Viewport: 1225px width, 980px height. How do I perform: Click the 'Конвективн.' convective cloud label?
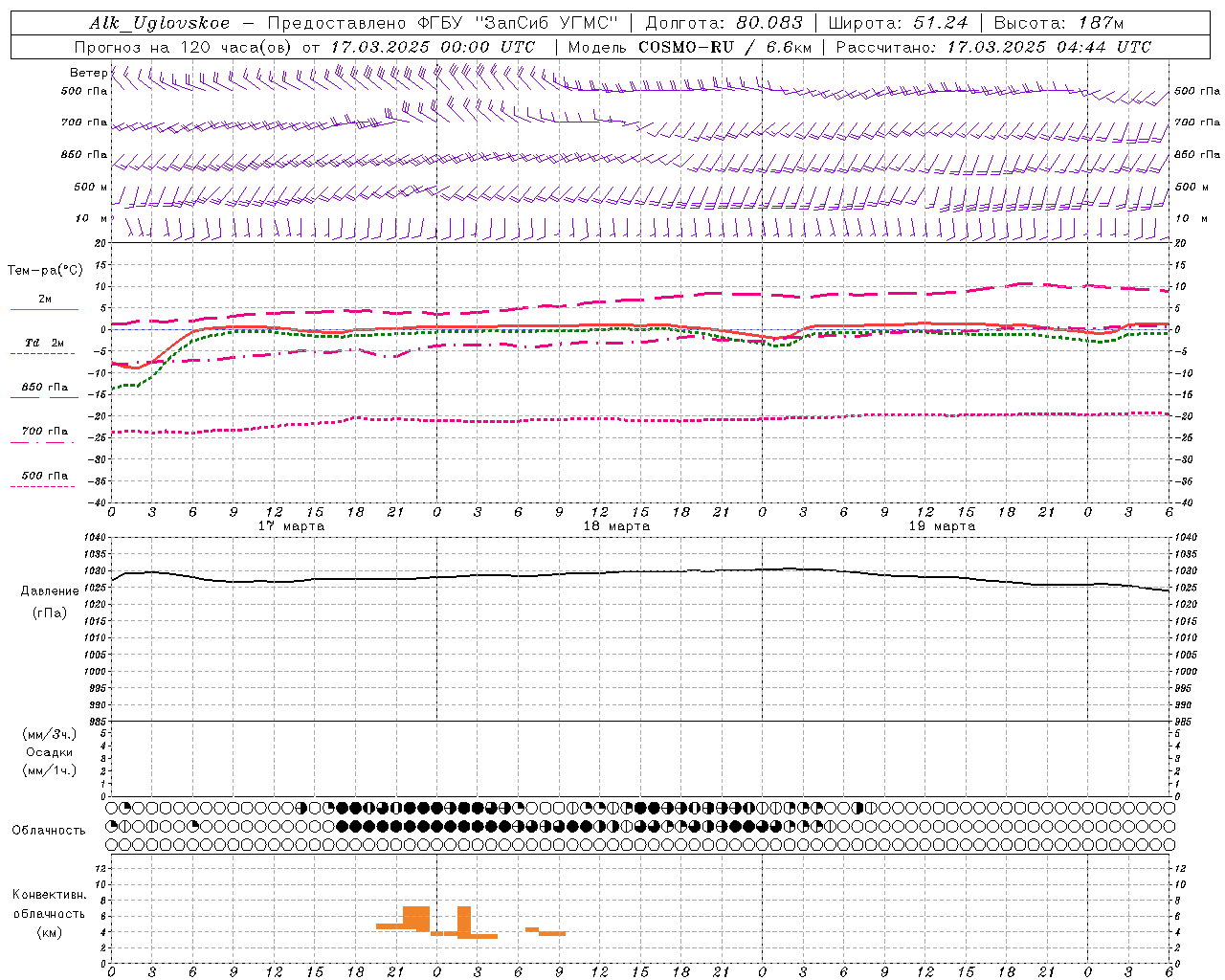[50, 895]
